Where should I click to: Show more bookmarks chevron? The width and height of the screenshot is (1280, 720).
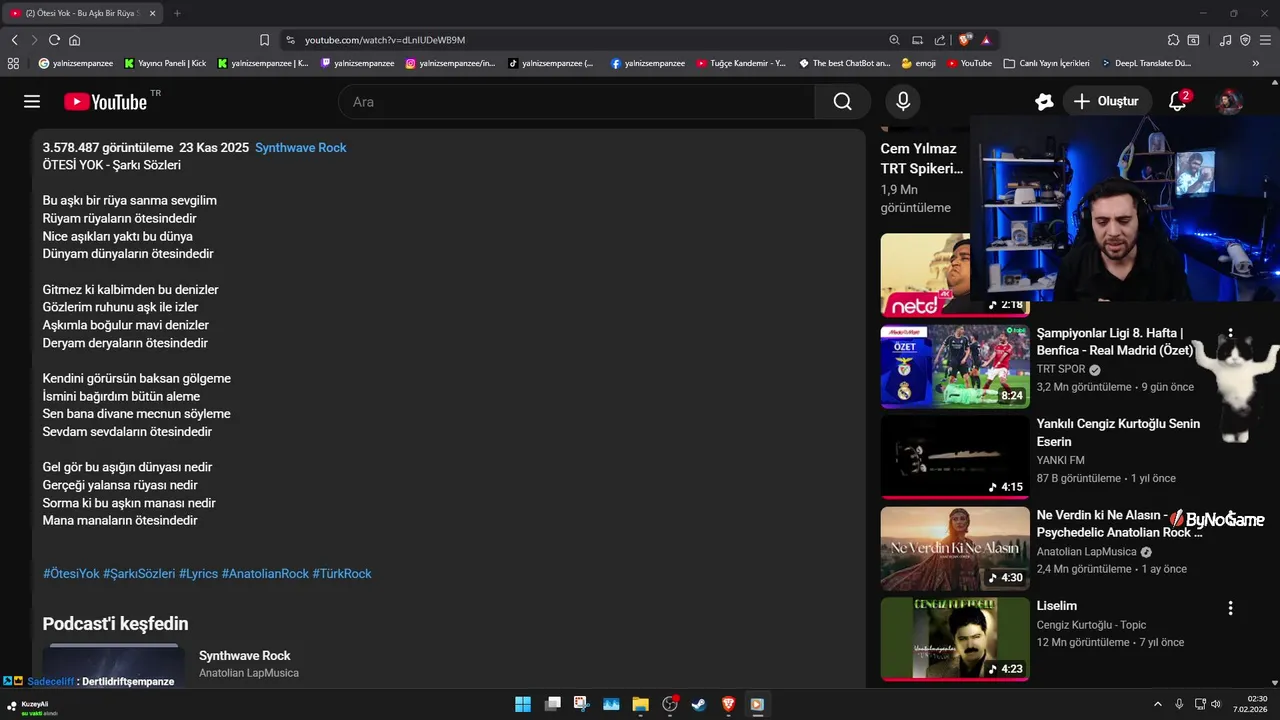click(x=1255, y=63)
